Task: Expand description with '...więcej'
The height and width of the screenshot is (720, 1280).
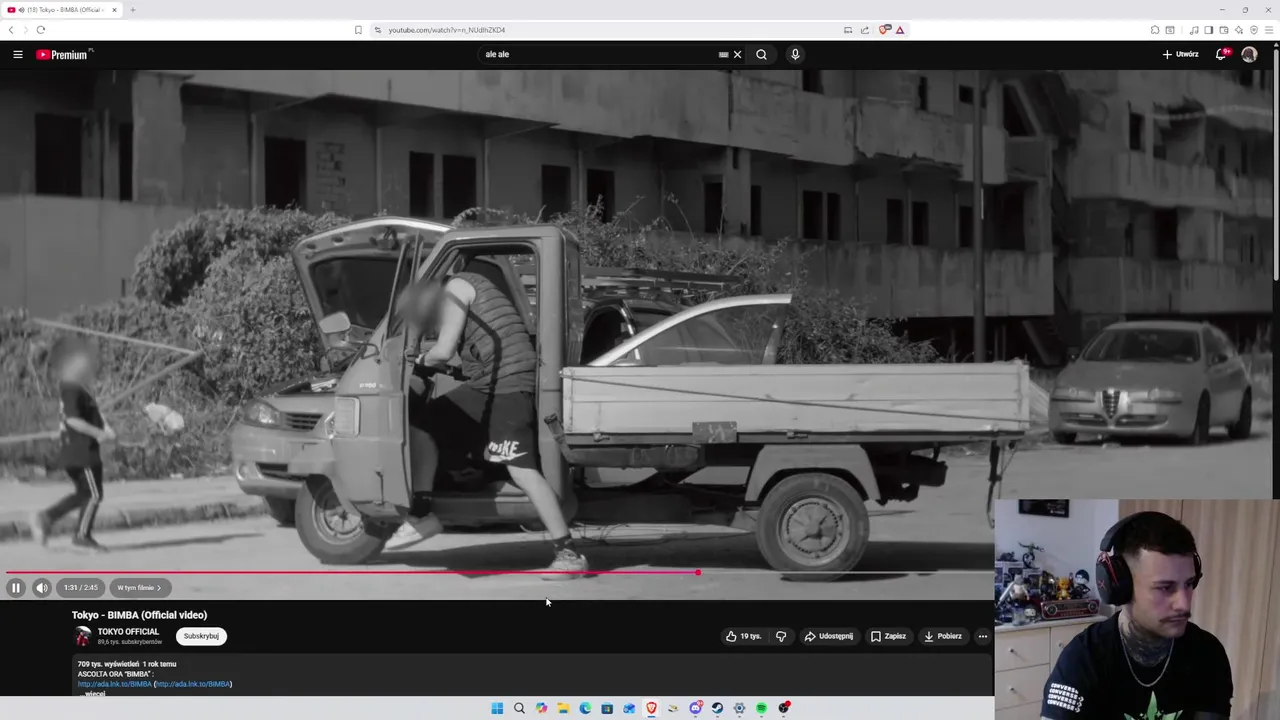Action: tap(92, 693)
